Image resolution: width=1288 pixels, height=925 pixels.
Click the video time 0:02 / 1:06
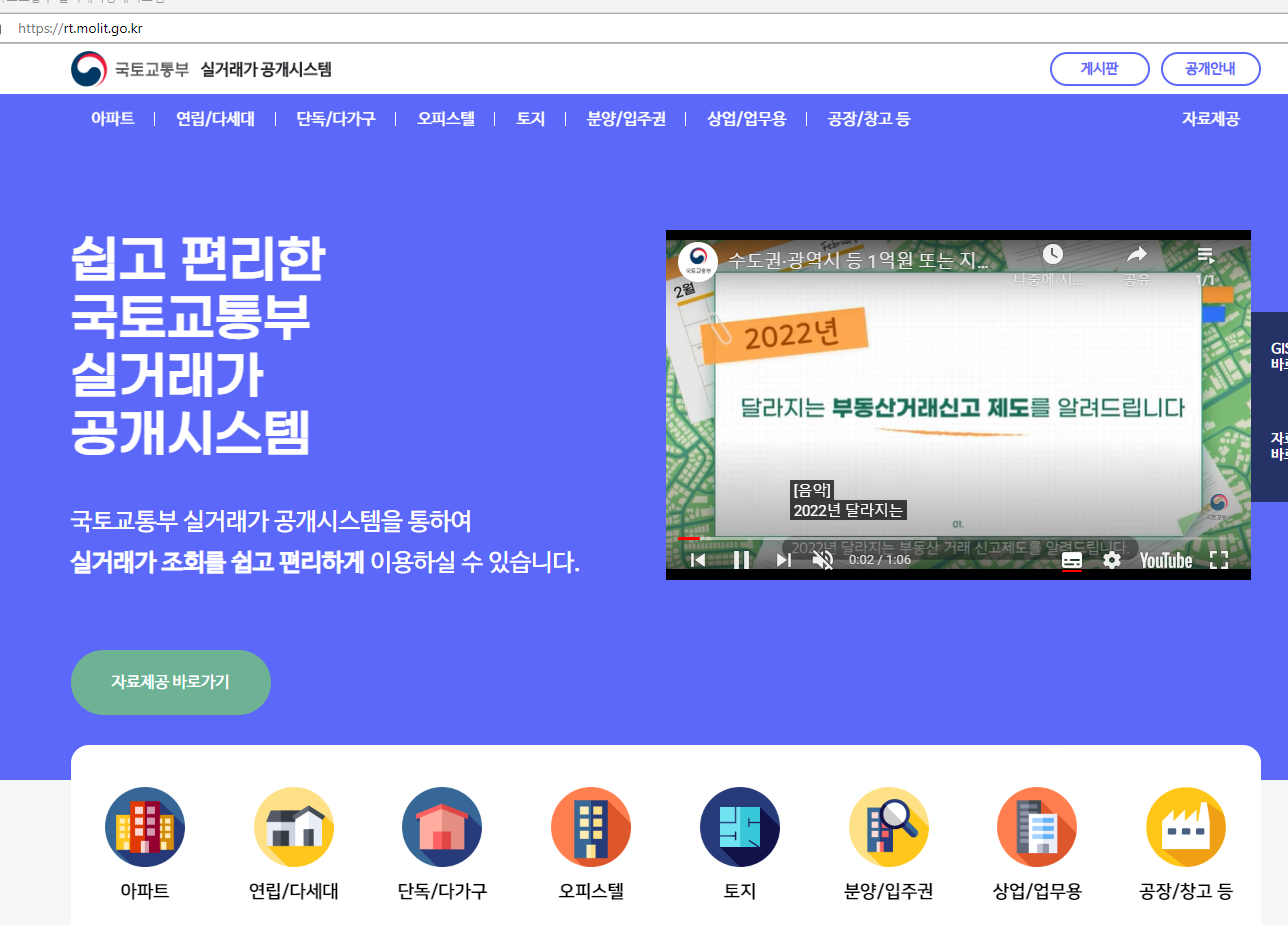click(x=880, y=560)
